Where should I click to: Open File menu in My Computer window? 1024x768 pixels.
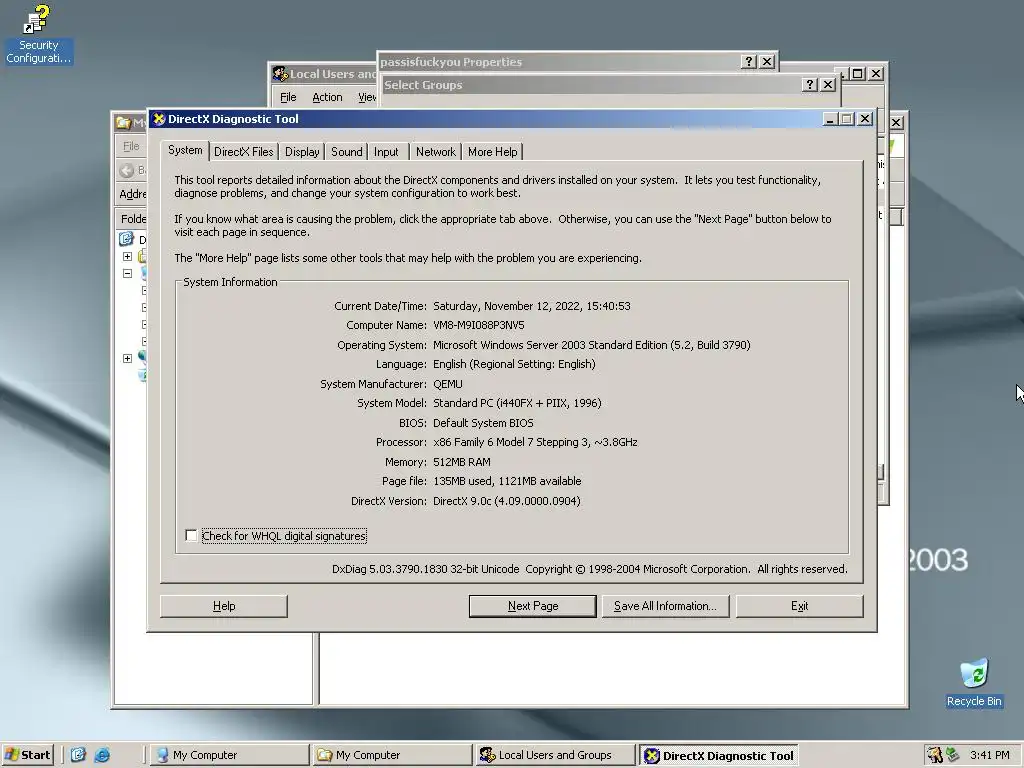tap(131, 146)
